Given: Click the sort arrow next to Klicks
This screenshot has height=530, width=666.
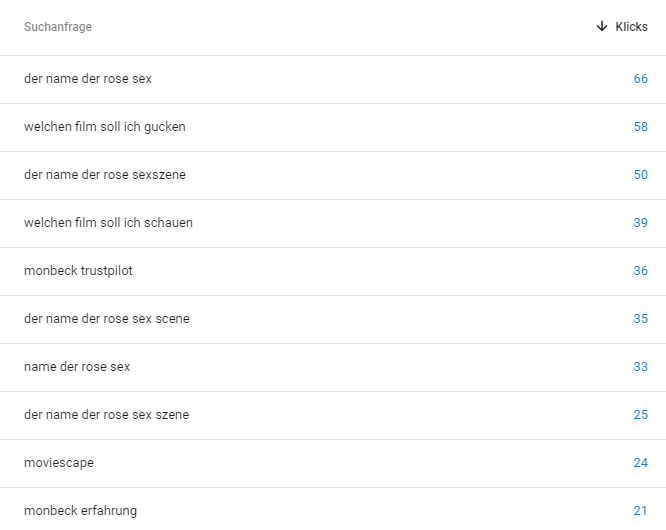Looking at the screenshot, I should 601,27.
